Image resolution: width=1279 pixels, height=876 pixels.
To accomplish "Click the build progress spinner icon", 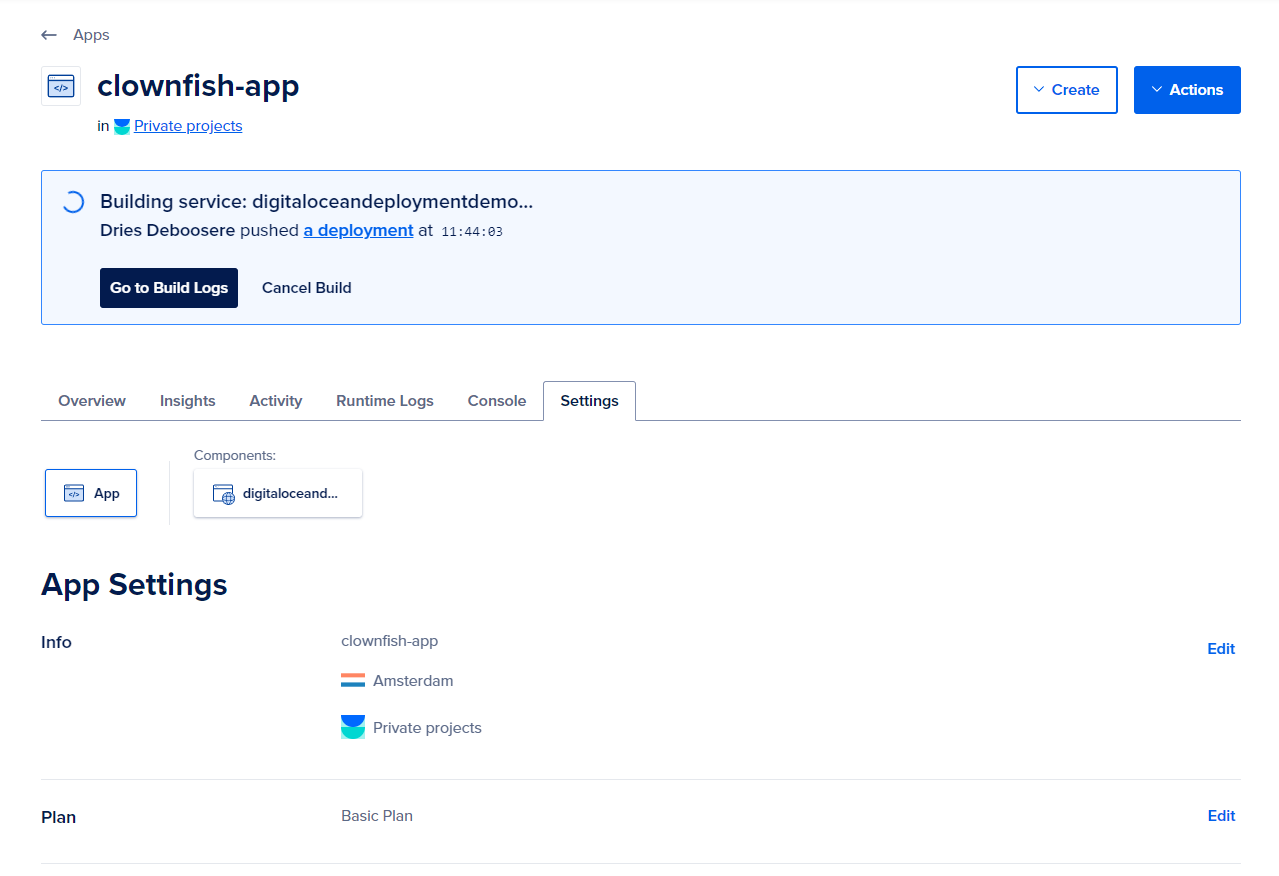I will click(73, 202).
